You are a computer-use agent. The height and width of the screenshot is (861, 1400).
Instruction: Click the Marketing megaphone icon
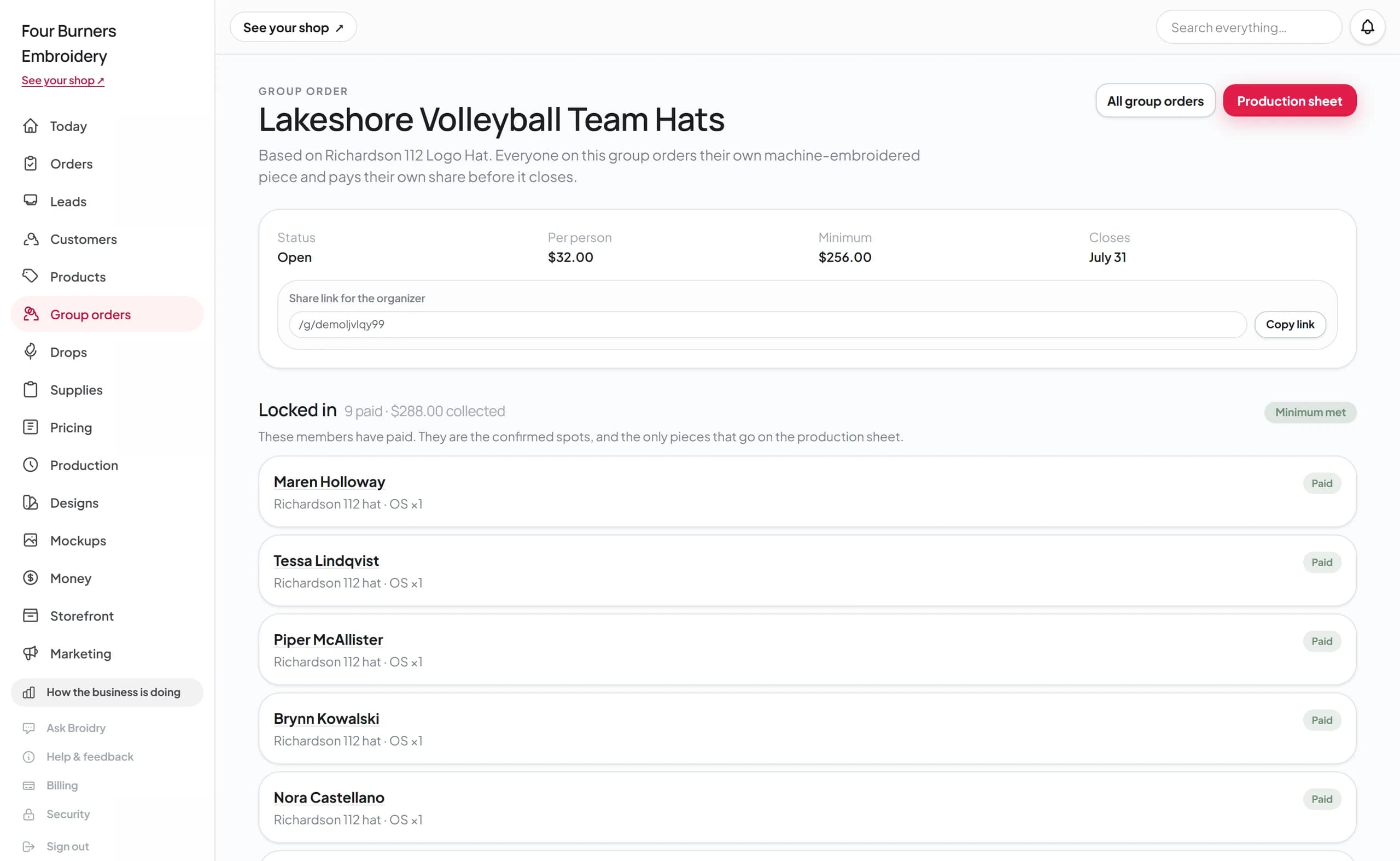[x=30, y=653]
